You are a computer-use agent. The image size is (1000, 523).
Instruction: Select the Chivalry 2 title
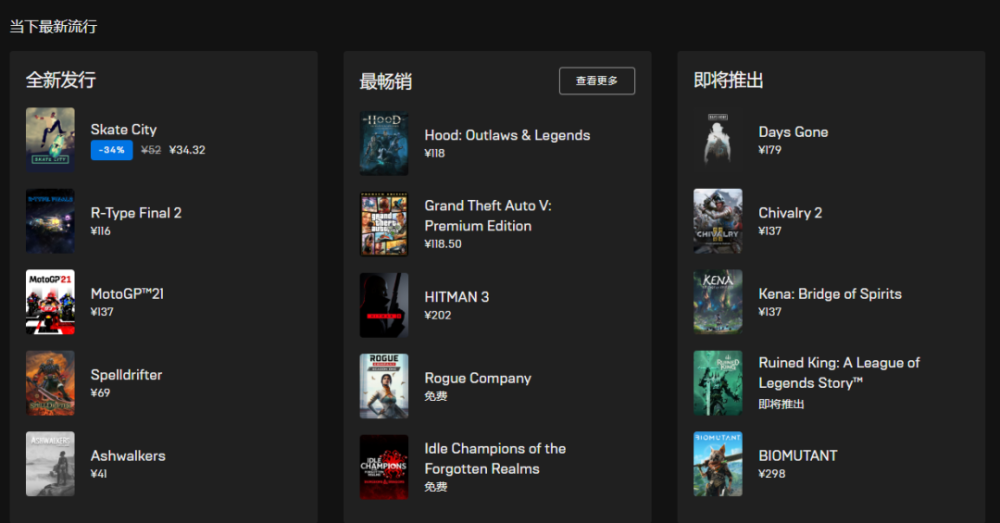pos(790,213)
